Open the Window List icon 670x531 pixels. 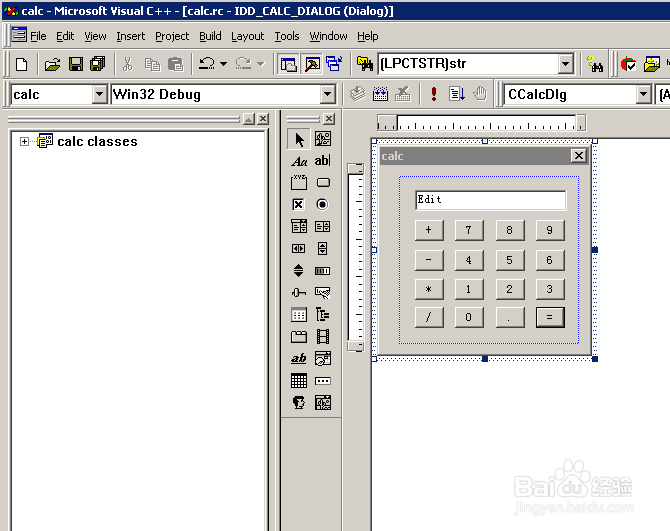(x=334, y=65)
